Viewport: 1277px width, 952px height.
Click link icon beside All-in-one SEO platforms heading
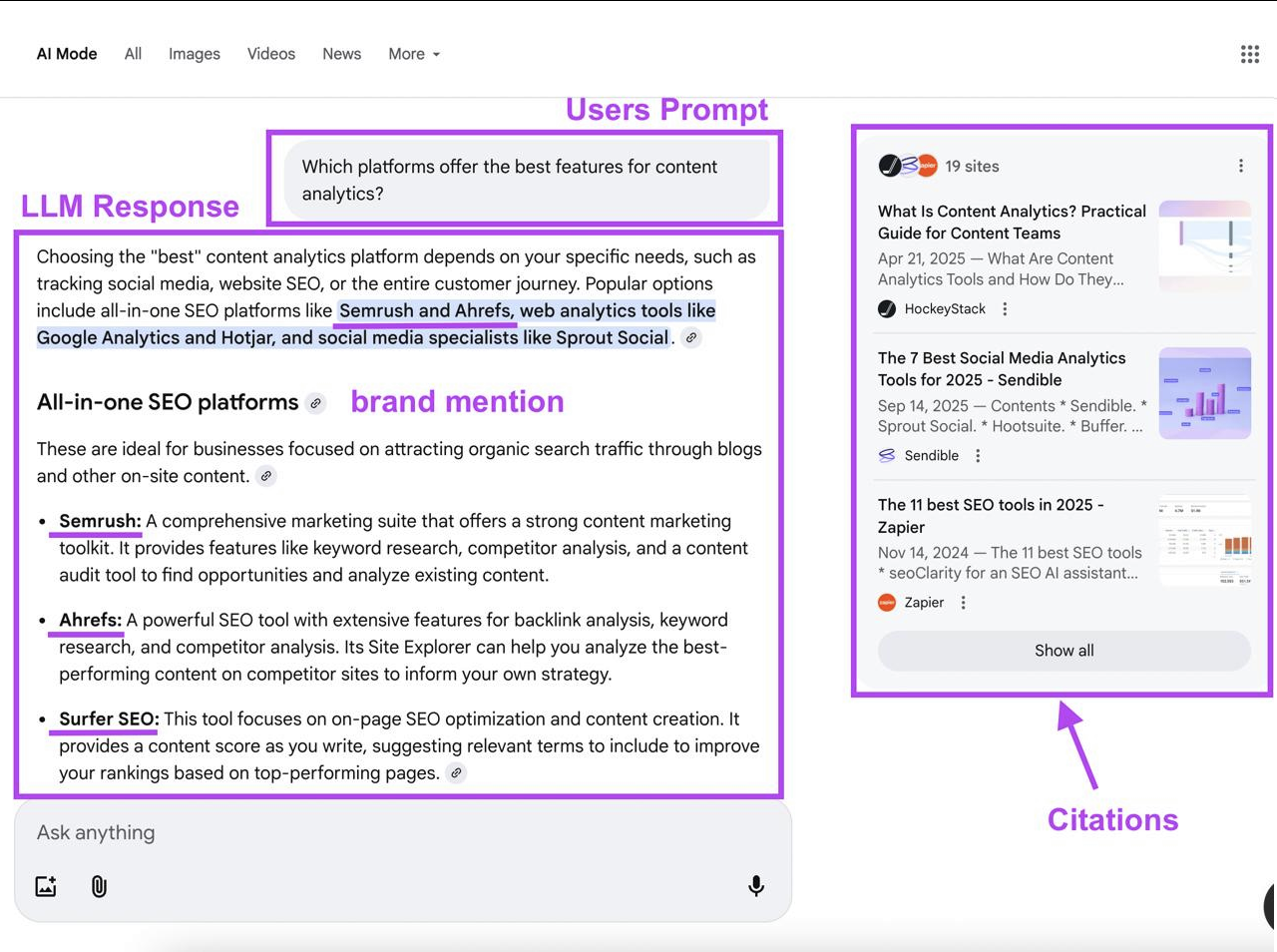315,403
